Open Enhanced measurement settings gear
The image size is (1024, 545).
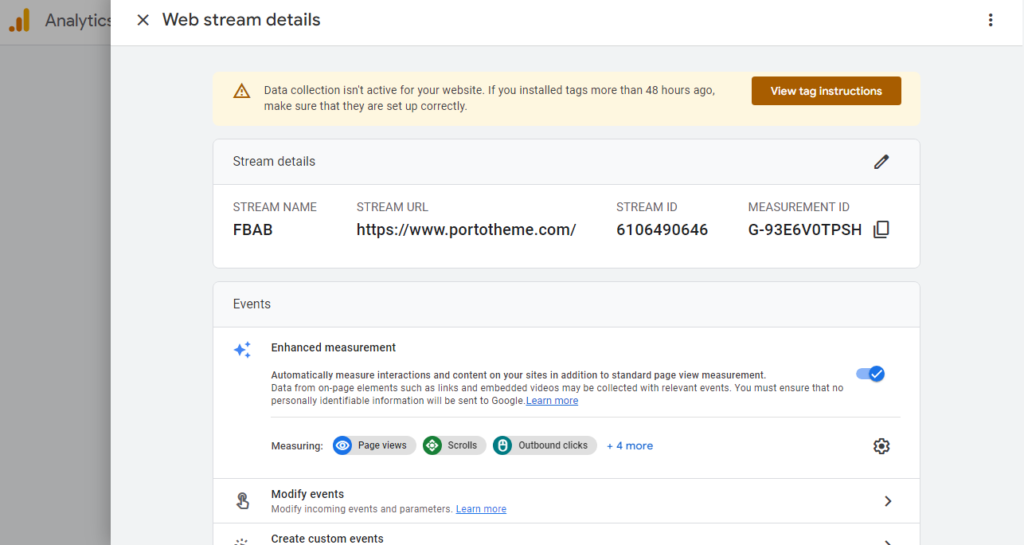pos(881,446)
